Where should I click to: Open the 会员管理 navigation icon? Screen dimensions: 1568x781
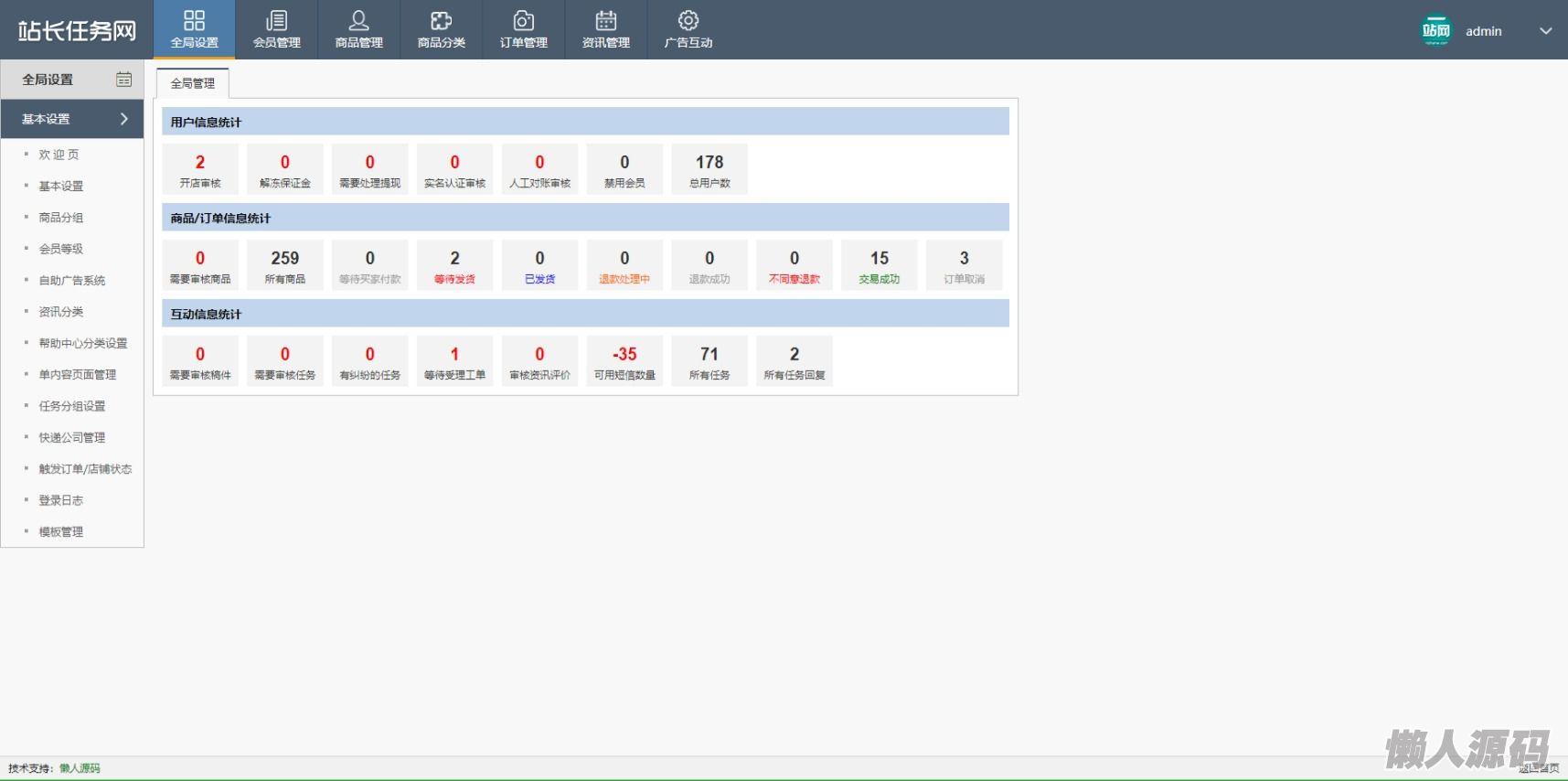tap(276, 29)
